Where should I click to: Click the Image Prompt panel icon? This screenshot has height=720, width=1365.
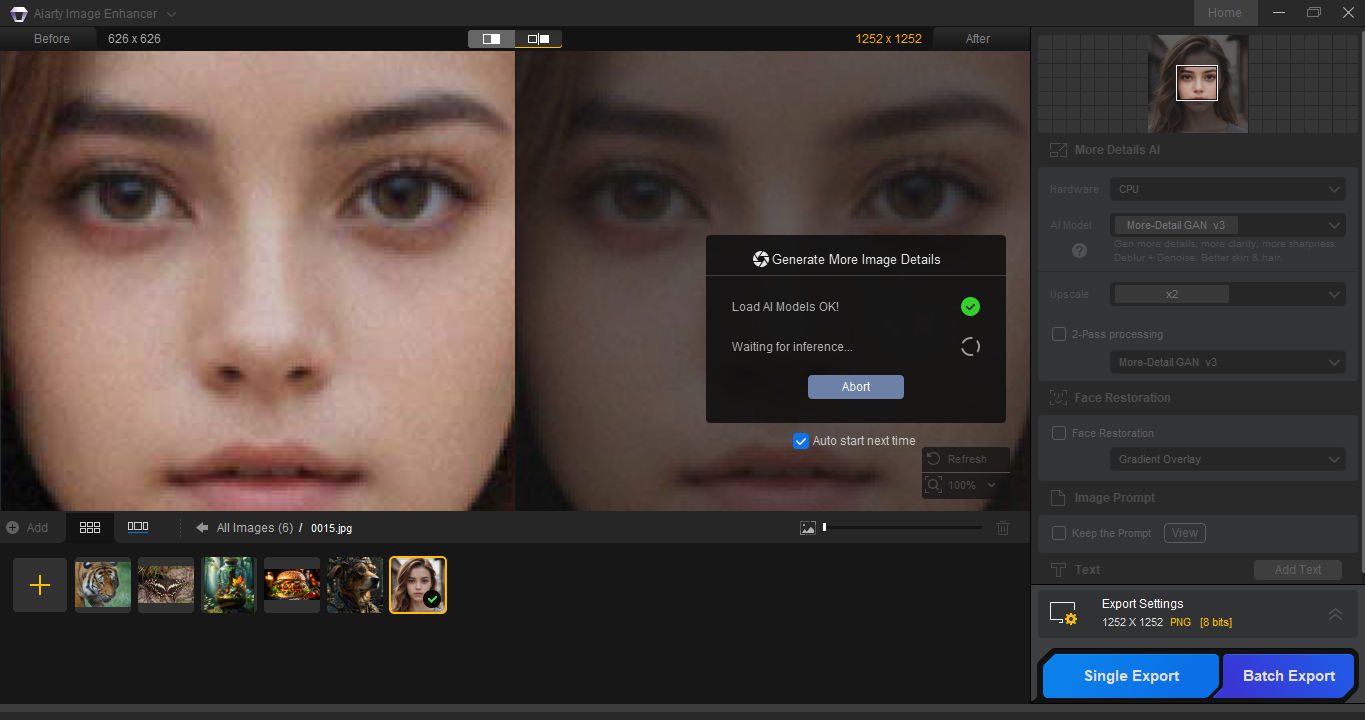(x=1058, y=497)
